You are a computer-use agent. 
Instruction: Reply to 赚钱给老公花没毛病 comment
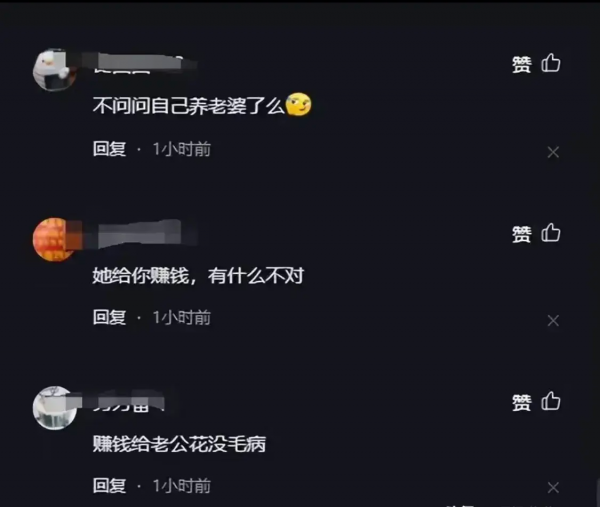click(x=109, y=486)
